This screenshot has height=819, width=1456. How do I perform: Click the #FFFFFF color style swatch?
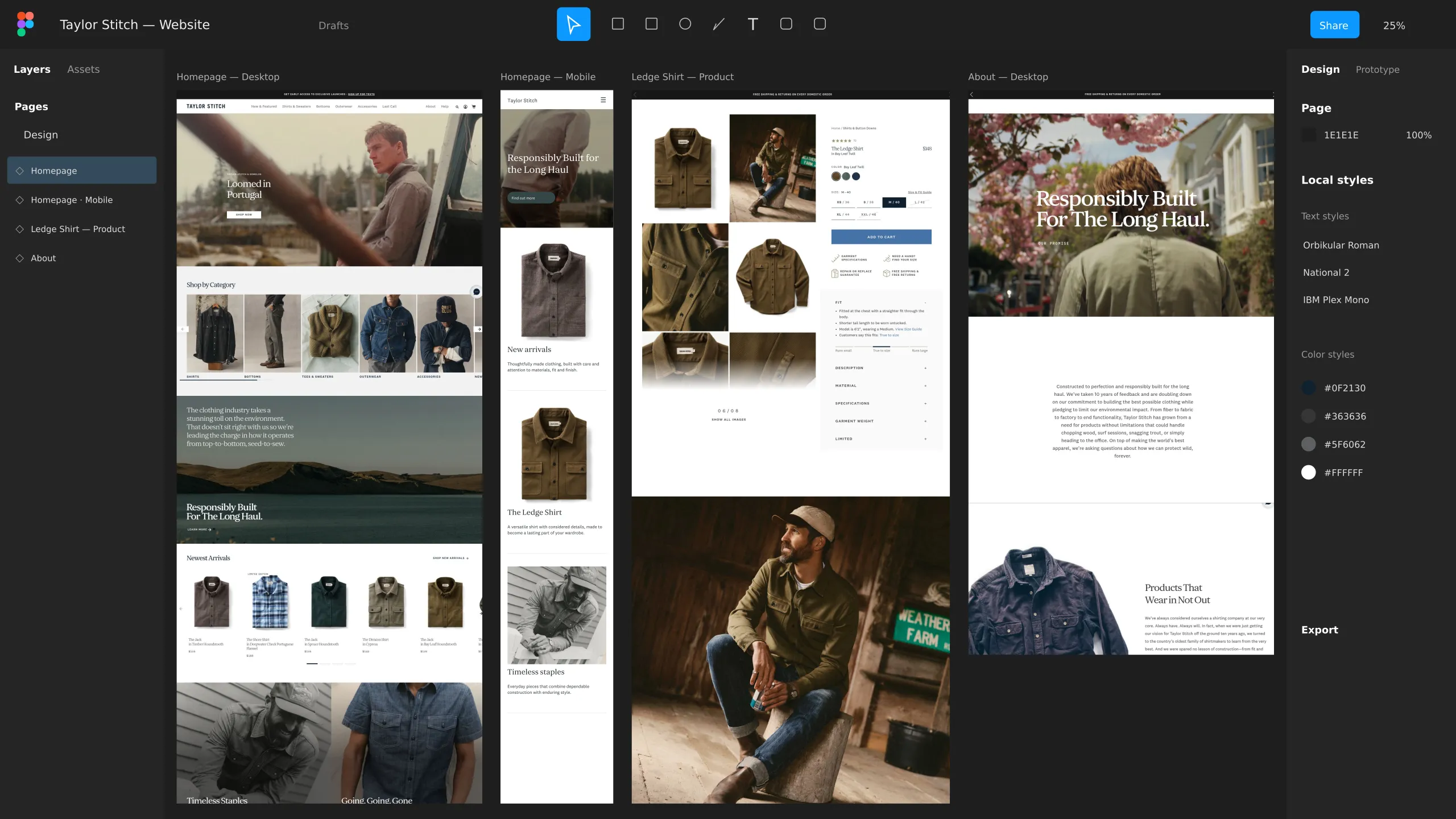click(1308, 473)
